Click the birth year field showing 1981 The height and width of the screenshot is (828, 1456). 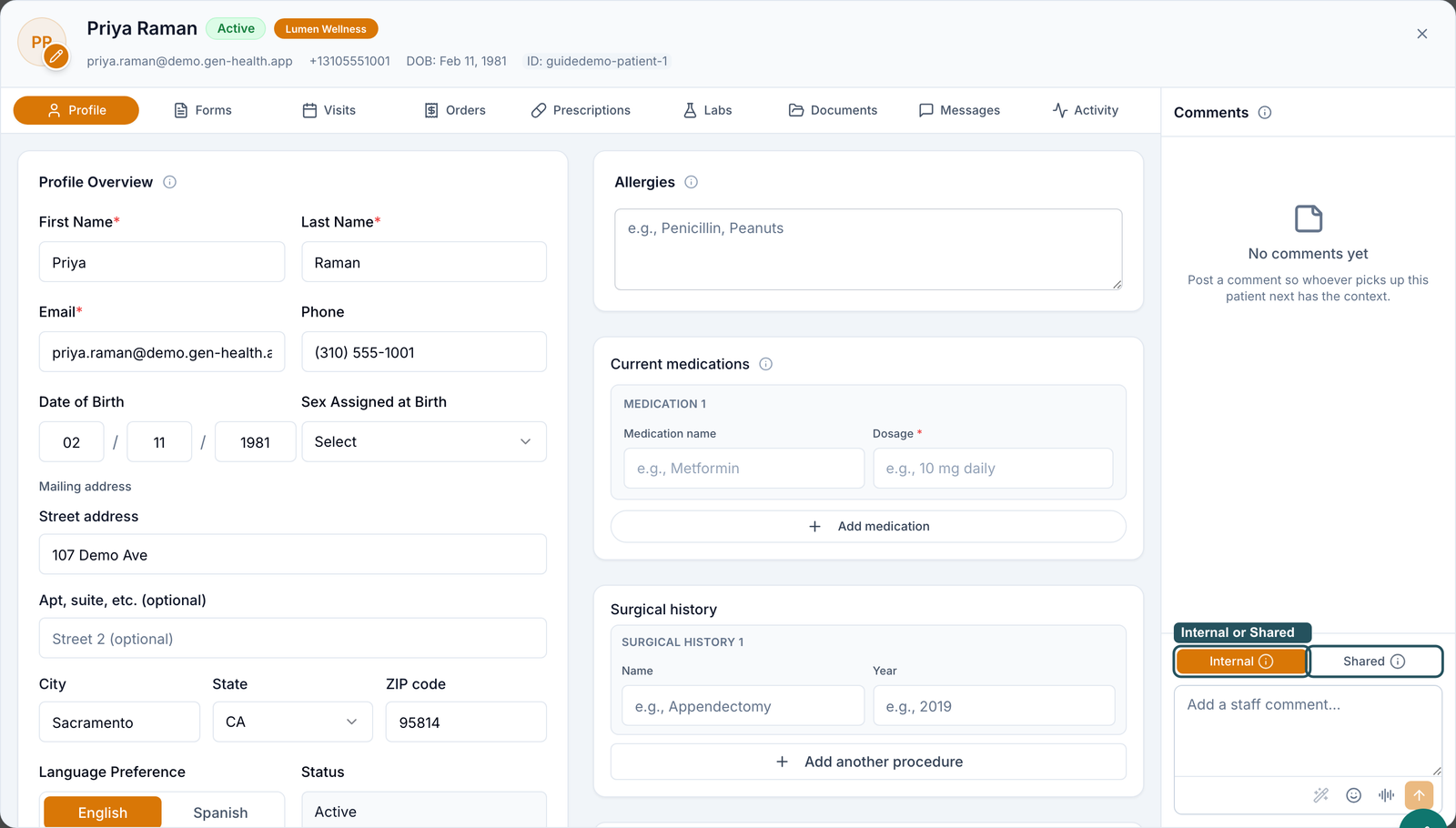(255, 442)
